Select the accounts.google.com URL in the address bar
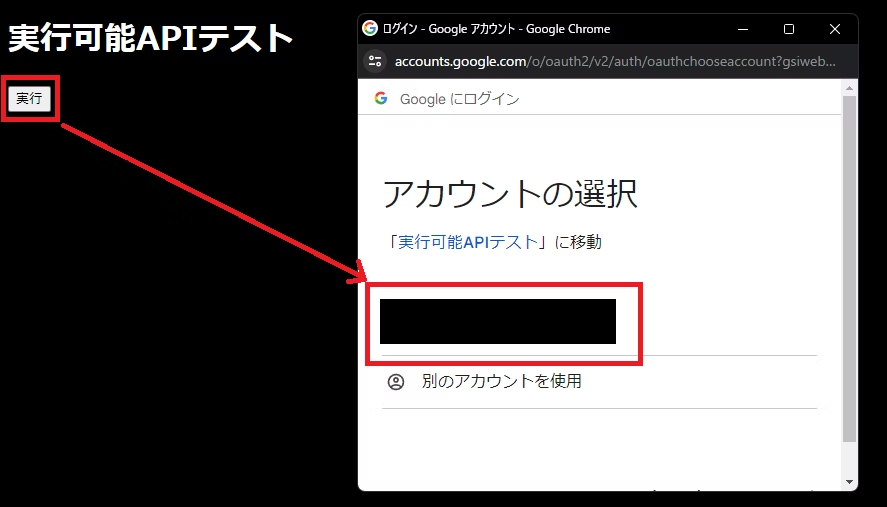Image resolution: width=887 pixels, height=507 pixels. (x=615, y=61)
